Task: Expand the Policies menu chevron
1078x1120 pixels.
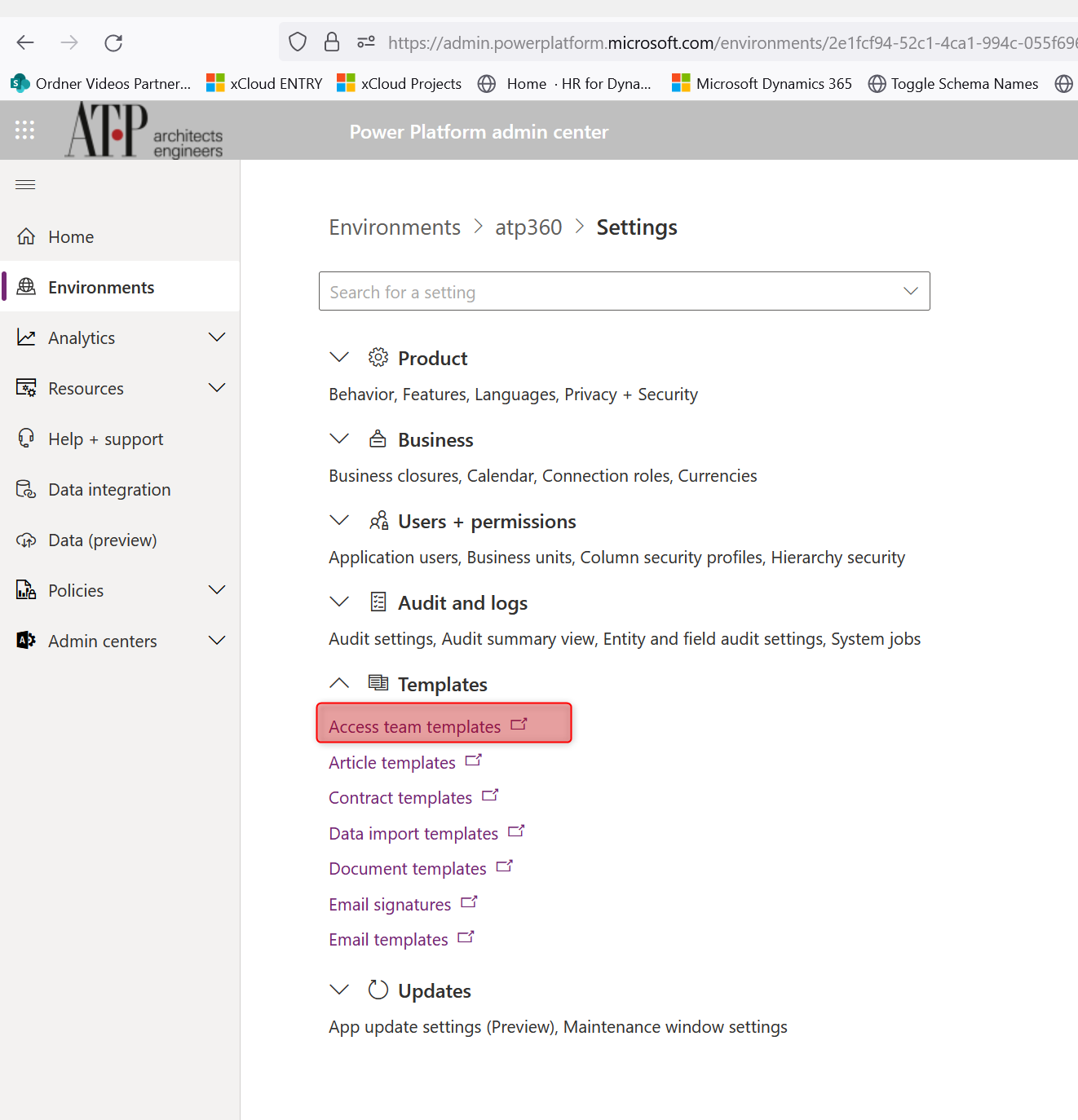Action: [x=217, y=589]
